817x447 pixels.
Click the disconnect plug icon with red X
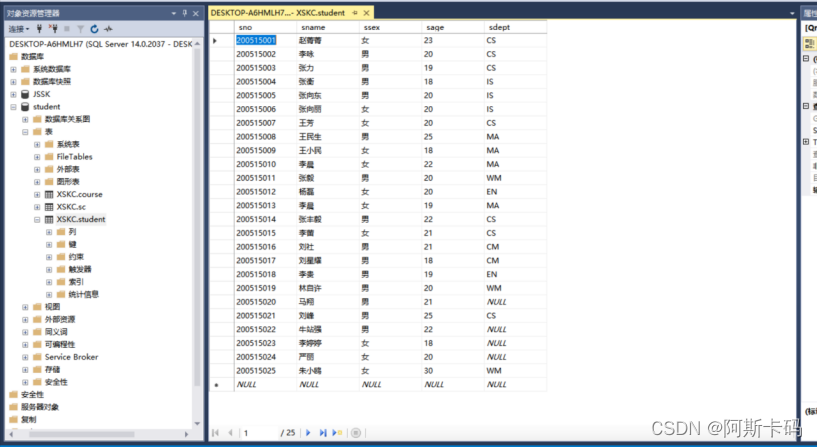point(53,29)
